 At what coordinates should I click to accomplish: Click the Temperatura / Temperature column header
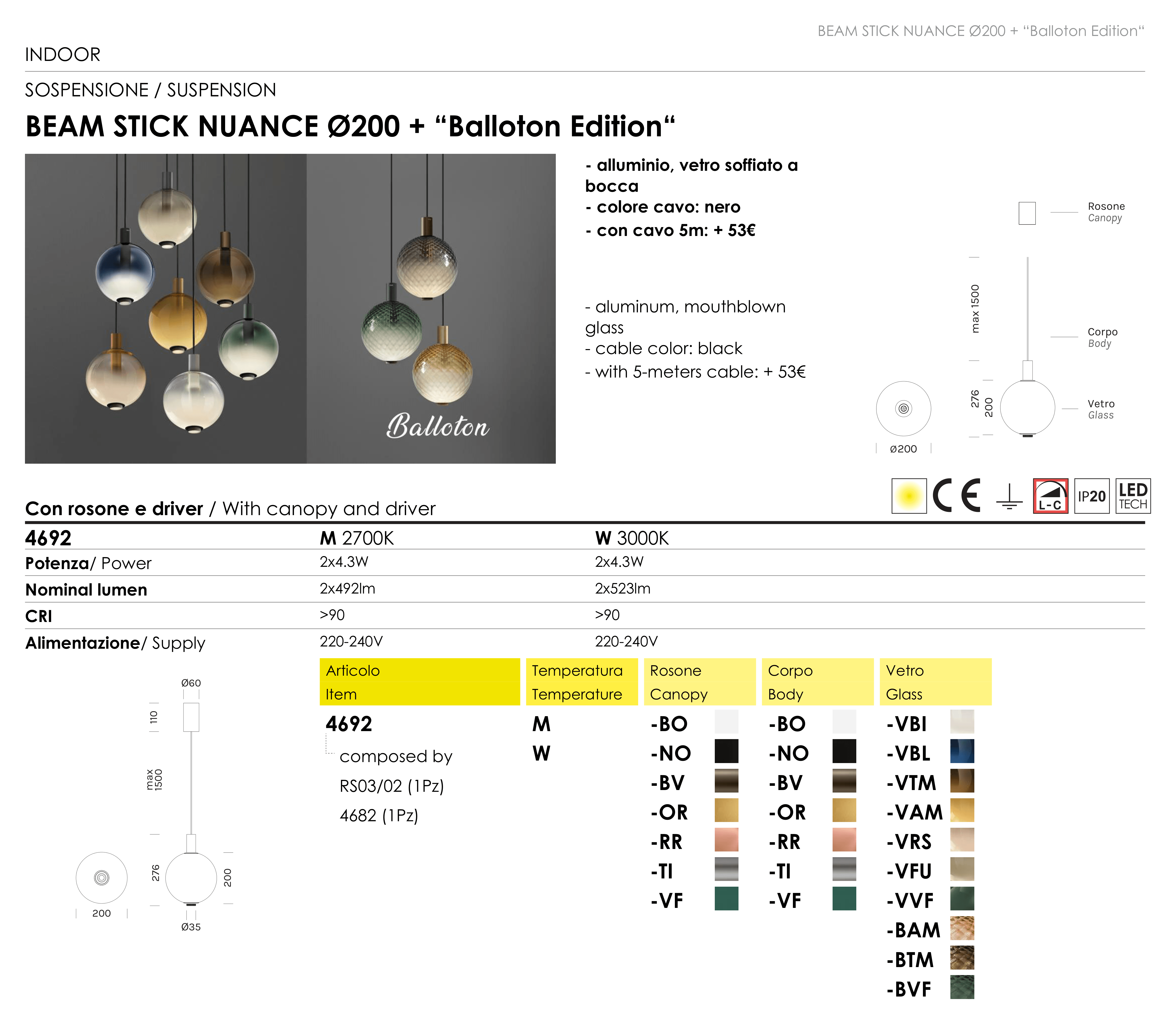click(x=582, y=682)
